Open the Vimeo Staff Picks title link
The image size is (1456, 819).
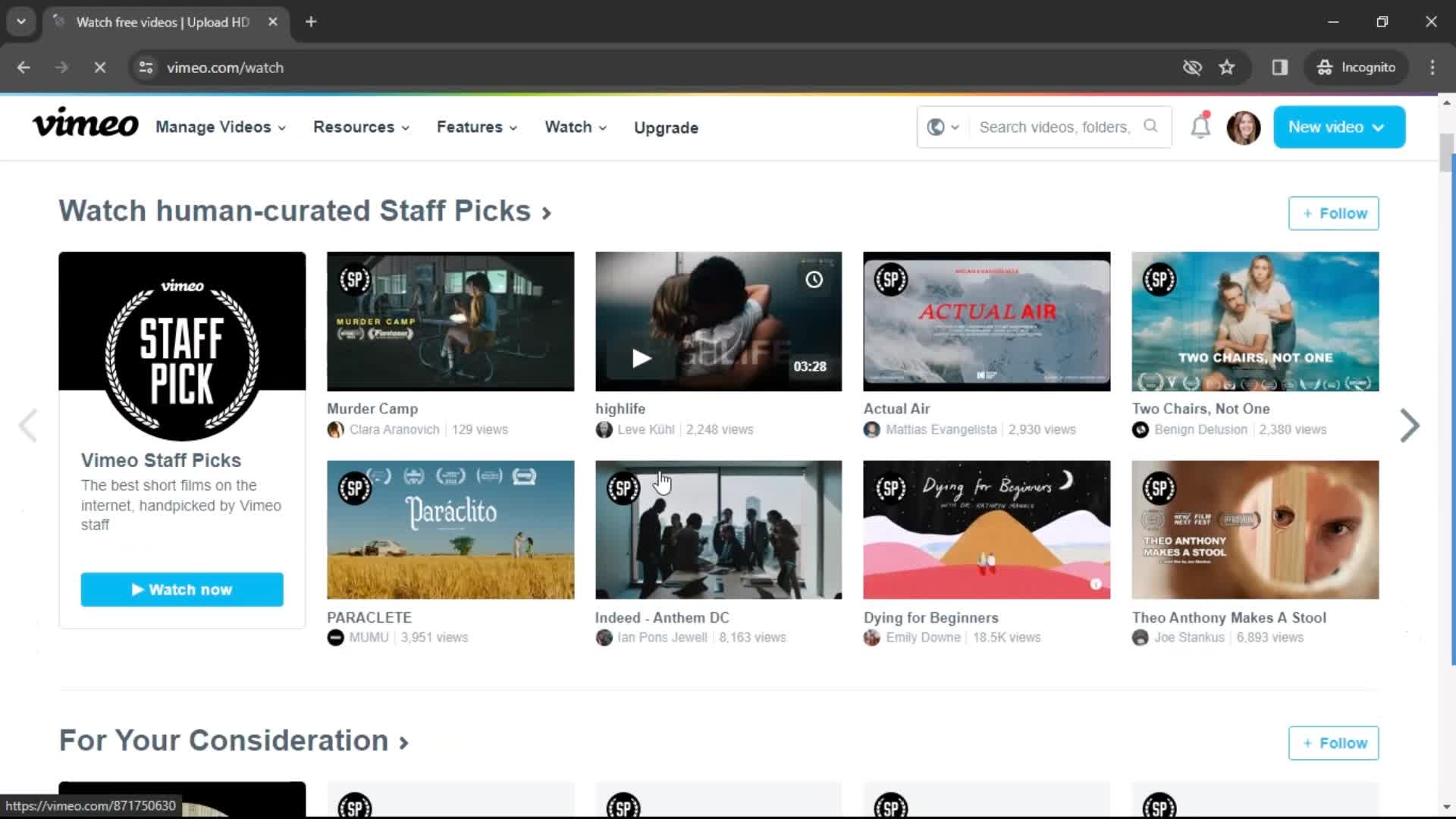(161, 460)
